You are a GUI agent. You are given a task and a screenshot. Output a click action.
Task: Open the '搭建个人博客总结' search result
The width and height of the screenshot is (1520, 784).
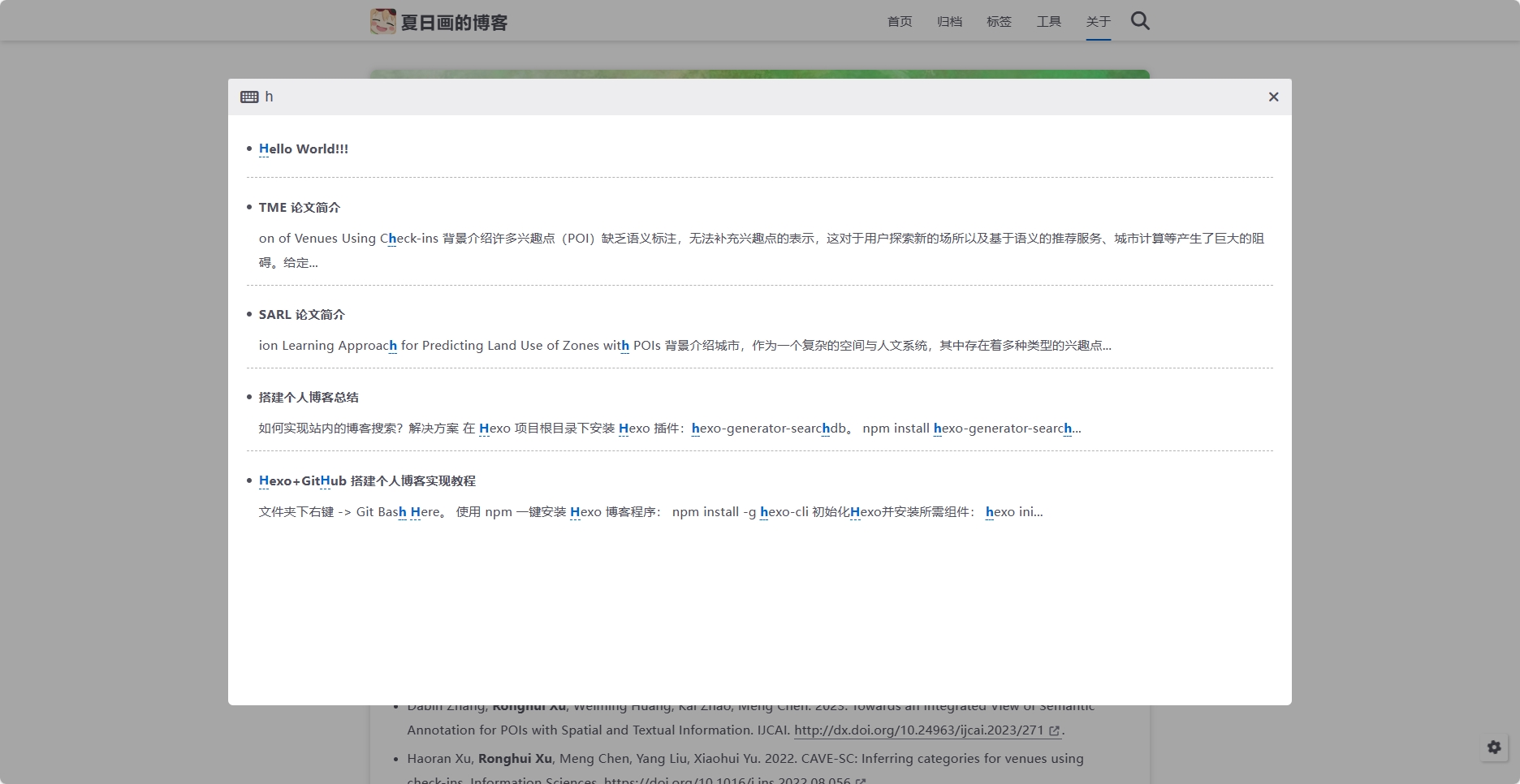(x=309, y=398)
